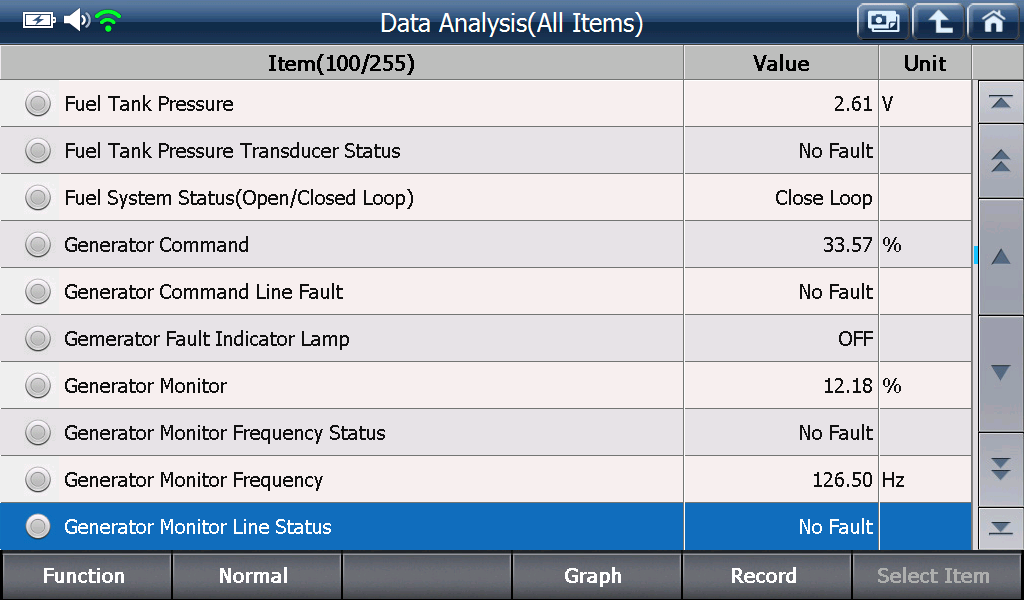Image resolution: width=1024 pixels, height=600 pixels.
Task: Go to home screen via house icon
Action: tap(993, 22)
